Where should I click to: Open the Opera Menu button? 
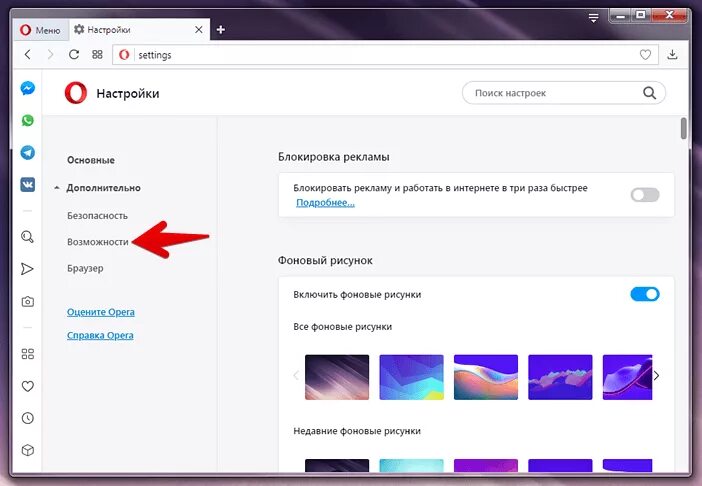40,30
